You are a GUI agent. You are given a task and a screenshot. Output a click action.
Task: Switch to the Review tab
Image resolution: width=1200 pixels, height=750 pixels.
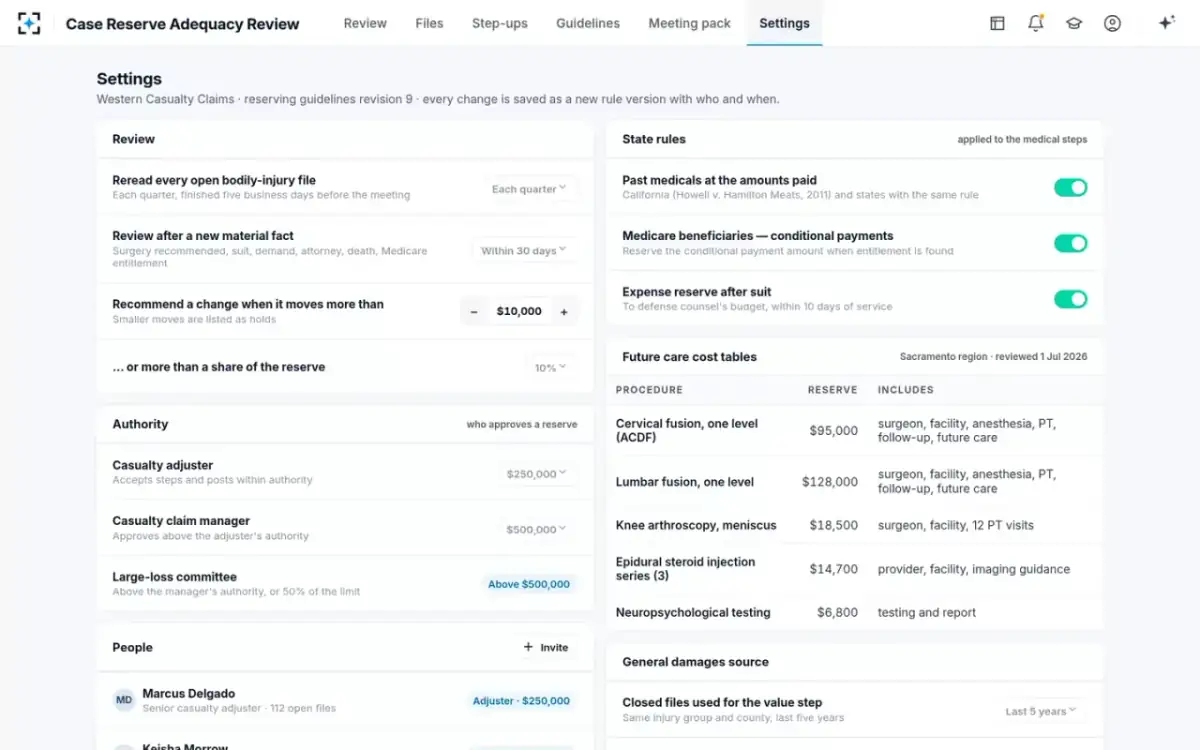pyautogui.click(x=365, y=23)
